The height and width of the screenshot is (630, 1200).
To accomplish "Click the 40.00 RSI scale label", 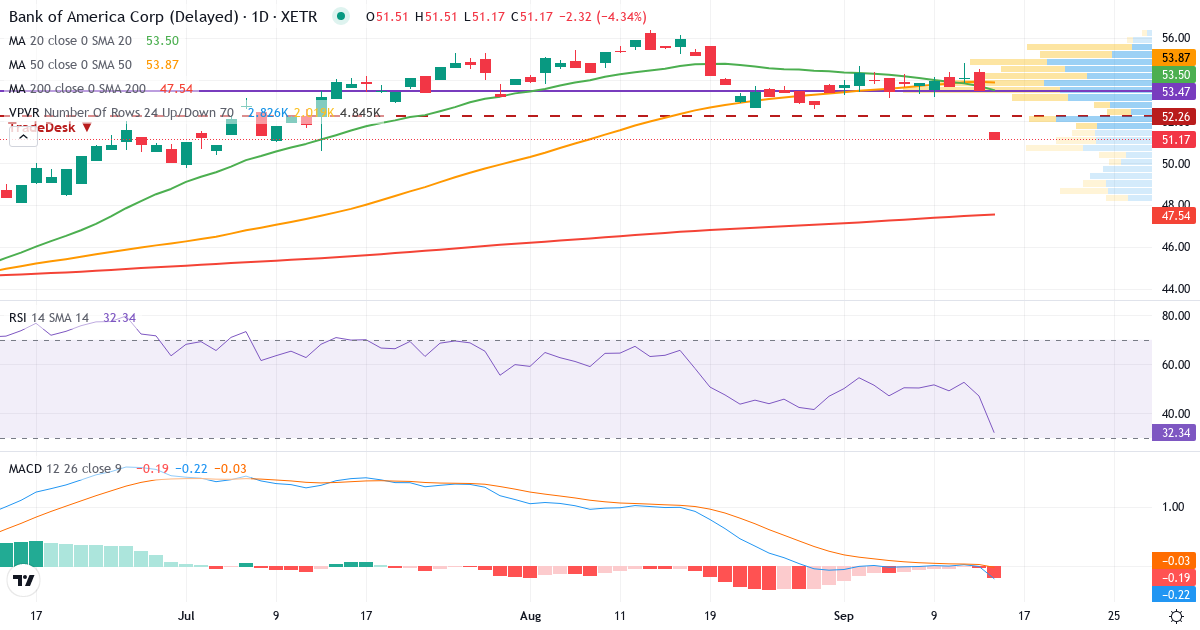I will 1177,413.
